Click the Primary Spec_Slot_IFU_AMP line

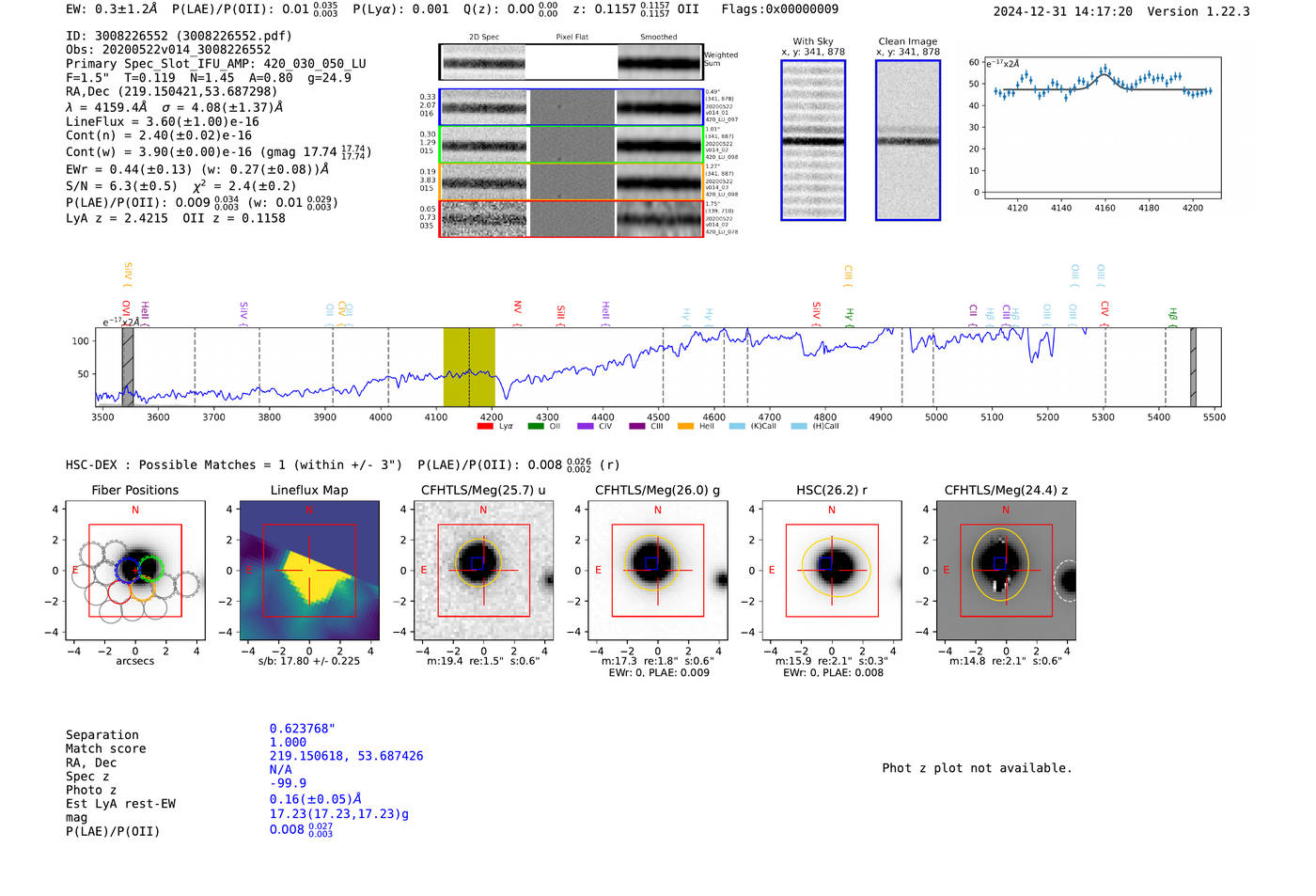[216, 64]
